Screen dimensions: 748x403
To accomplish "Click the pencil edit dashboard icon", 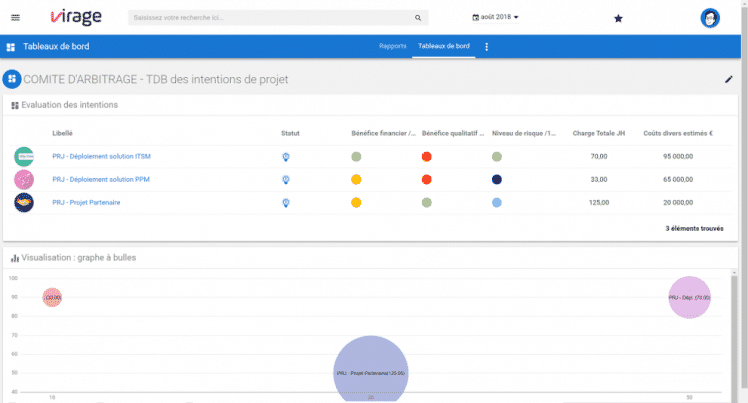I will [728, 79].
